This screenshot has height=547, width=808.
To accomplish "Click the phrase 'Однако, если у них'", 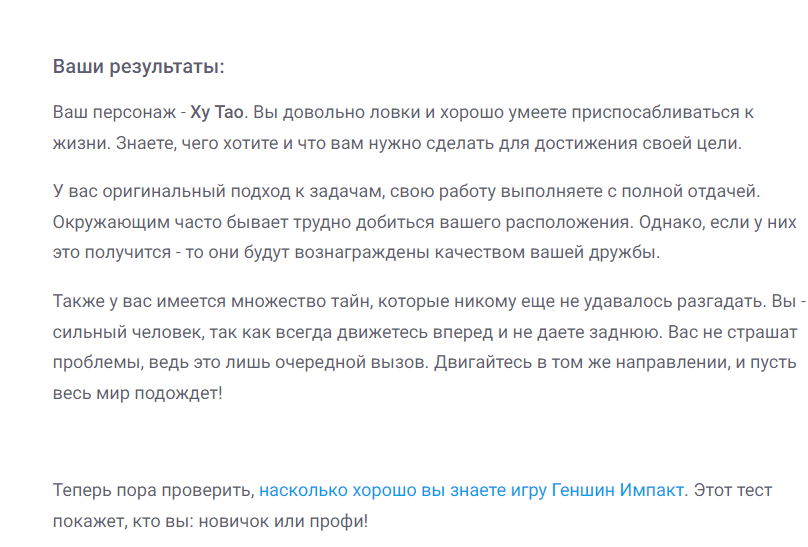I will pos(718,222).
